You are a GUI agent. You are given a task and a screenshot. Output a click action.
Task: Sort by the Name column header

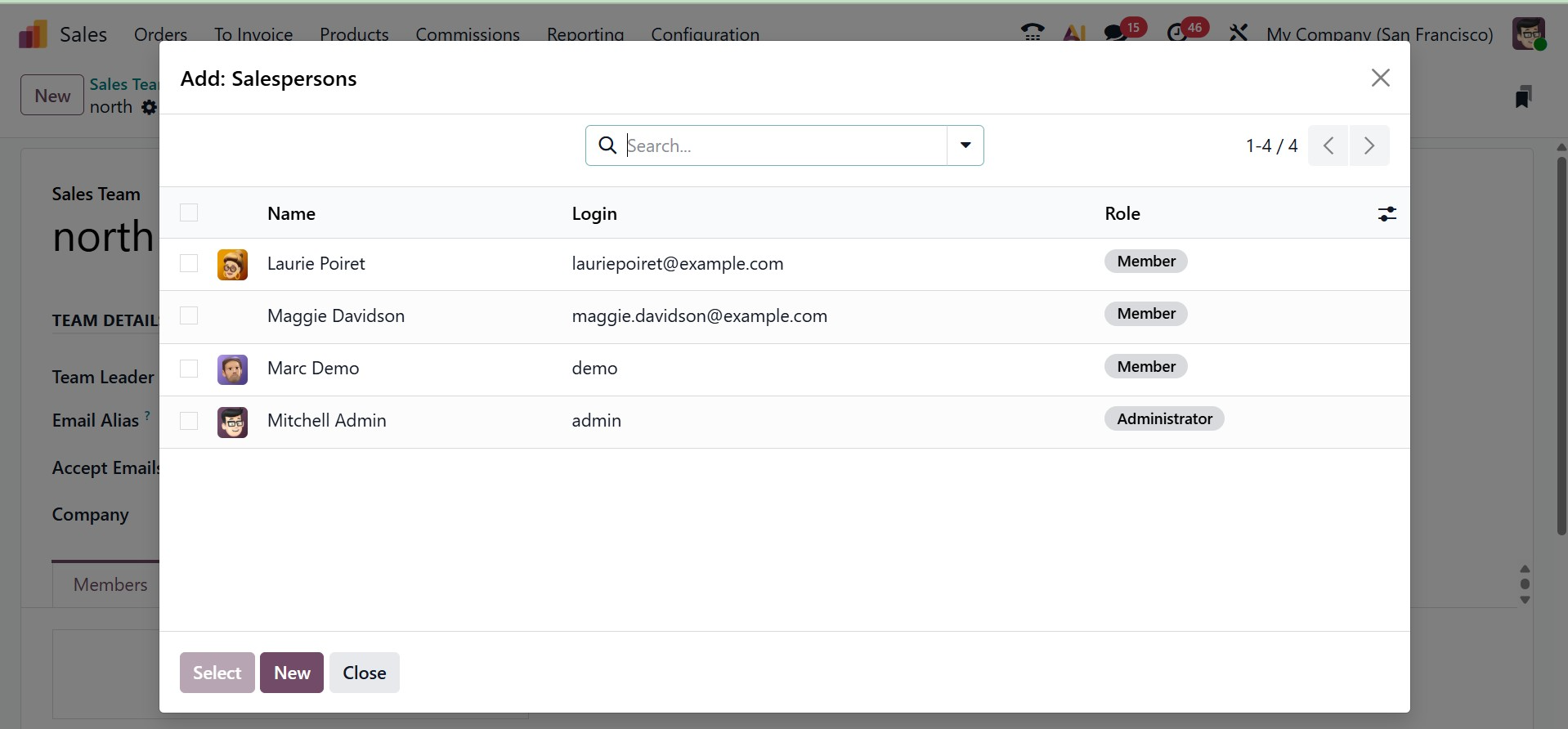click(291, 213)
